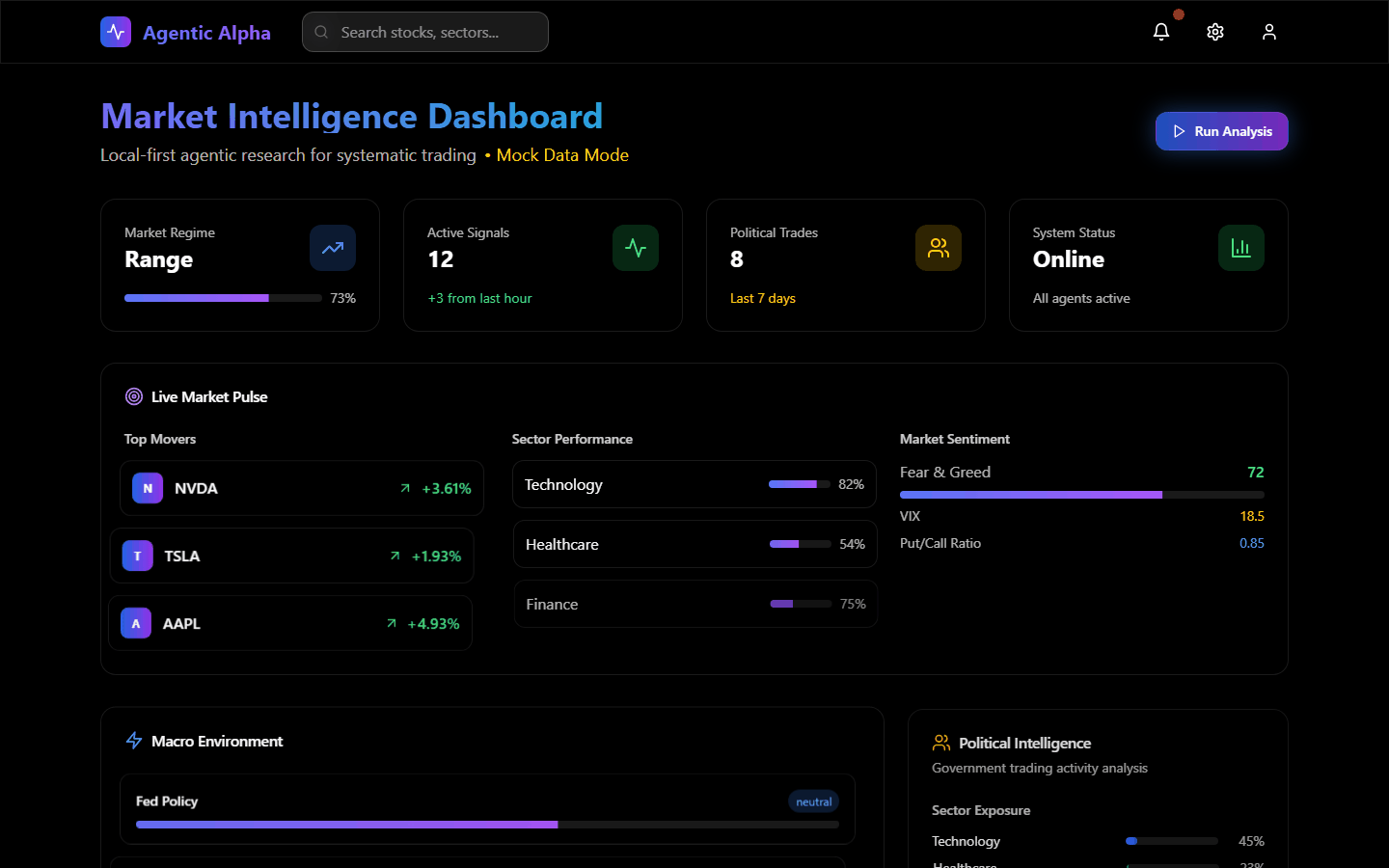1389x868 pixels.
Task: Click the TSLA ticker badge
Action: click(x=138, y=556)
